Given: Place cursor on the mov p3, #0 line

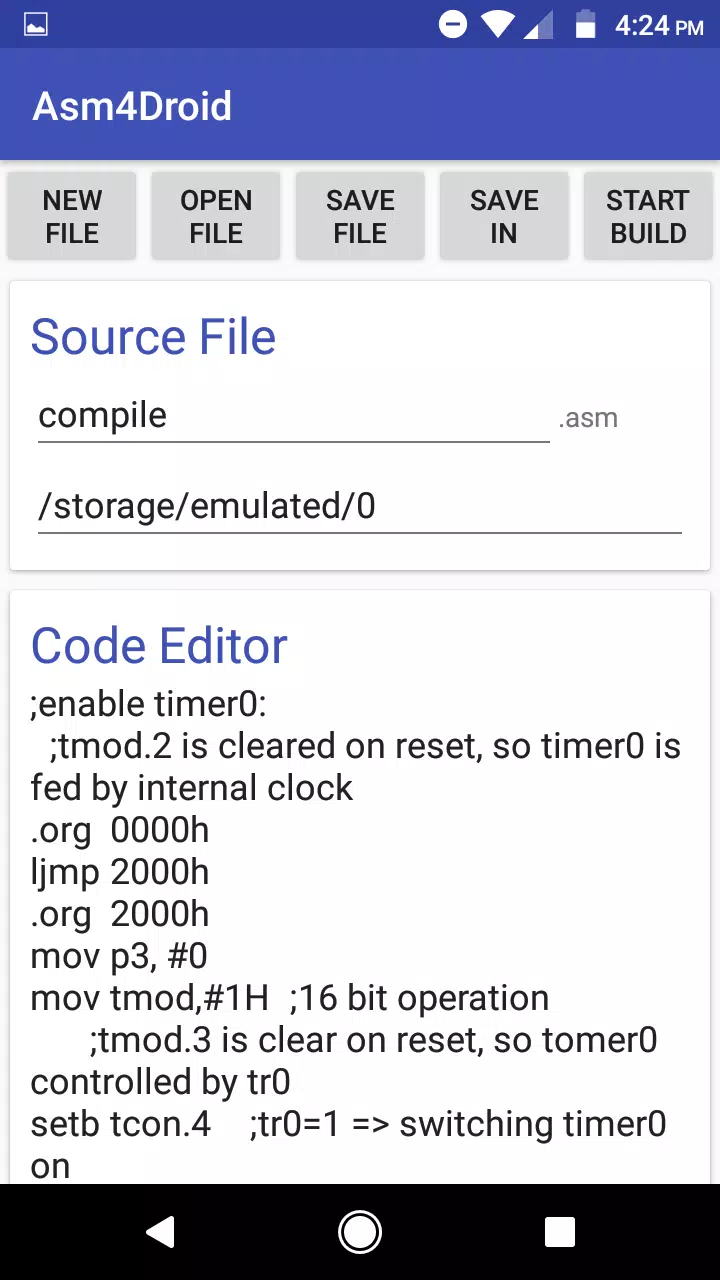Looking at the screenshot, I should click(x=119, y=956).
